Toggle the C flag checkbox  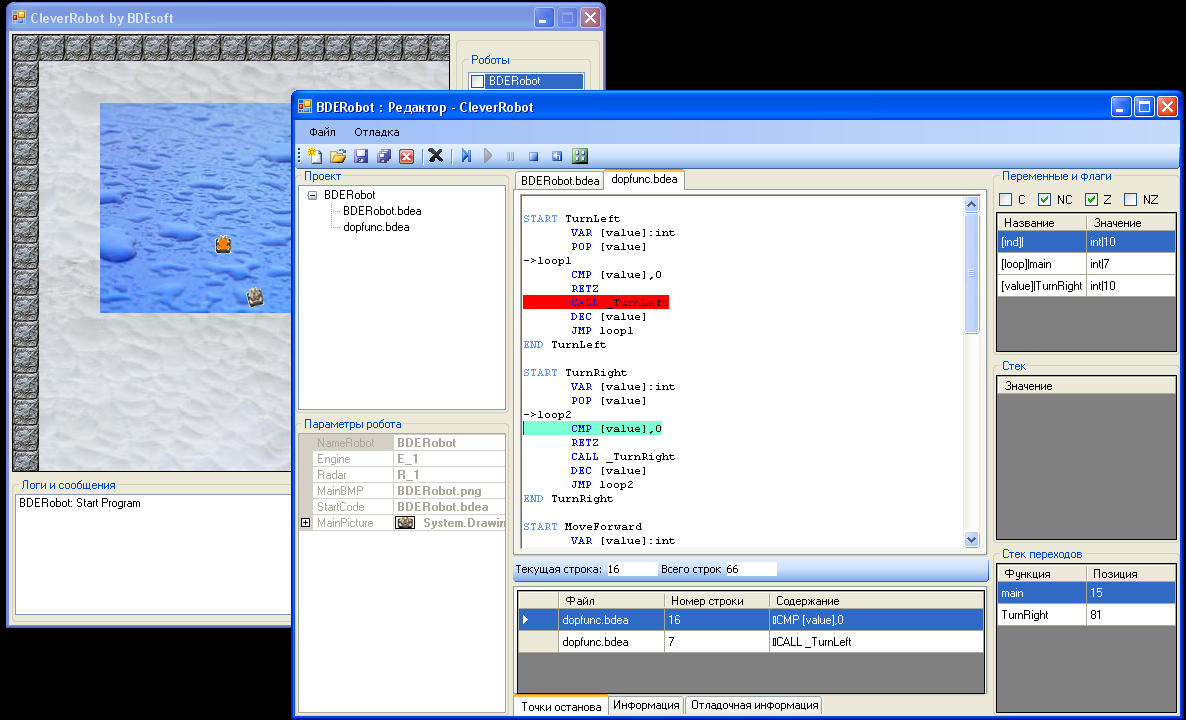[x=1006, y=200]
